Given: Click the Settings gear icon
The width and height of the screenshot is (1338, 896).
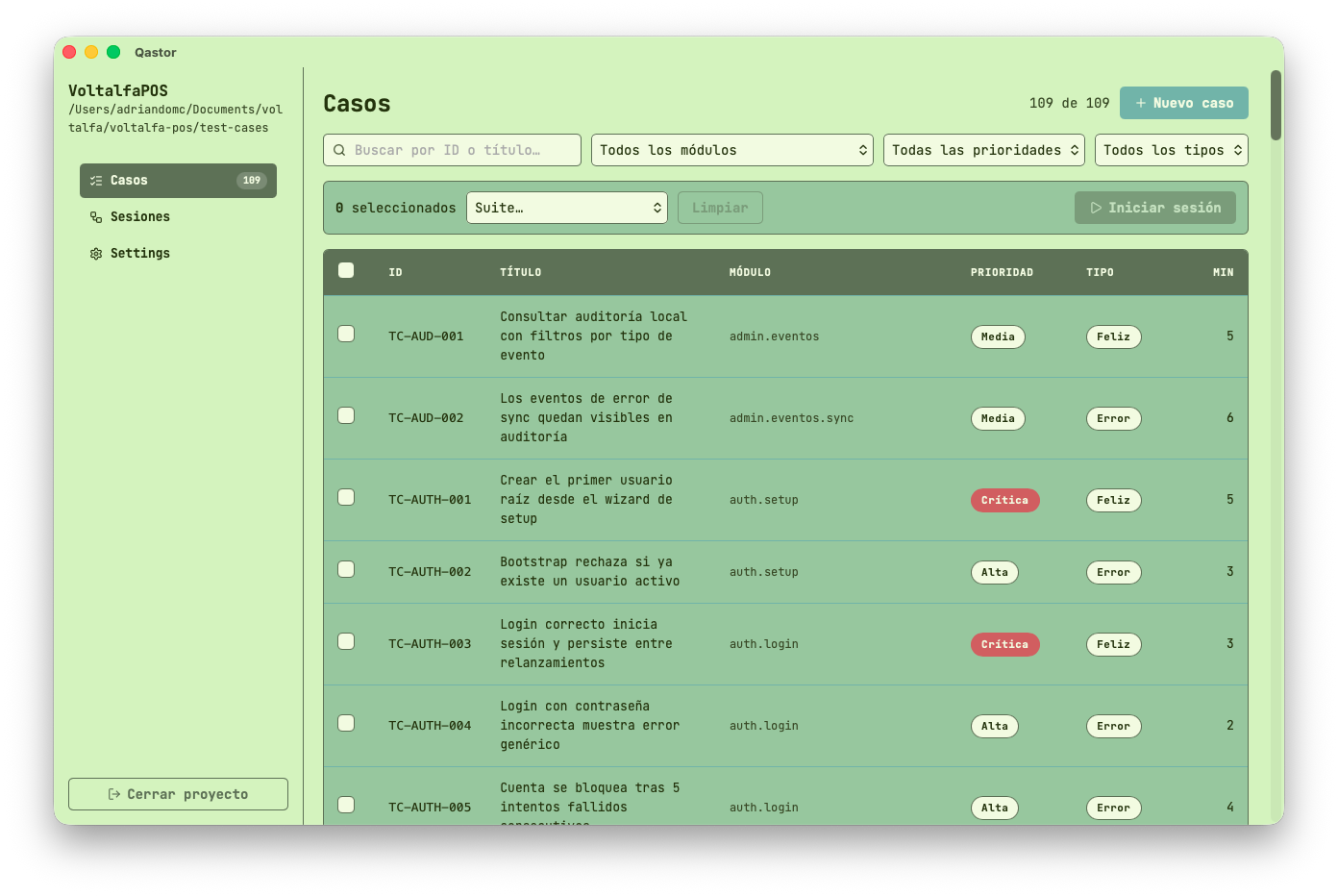Looking at the screenshot, I should pos(96,254).
